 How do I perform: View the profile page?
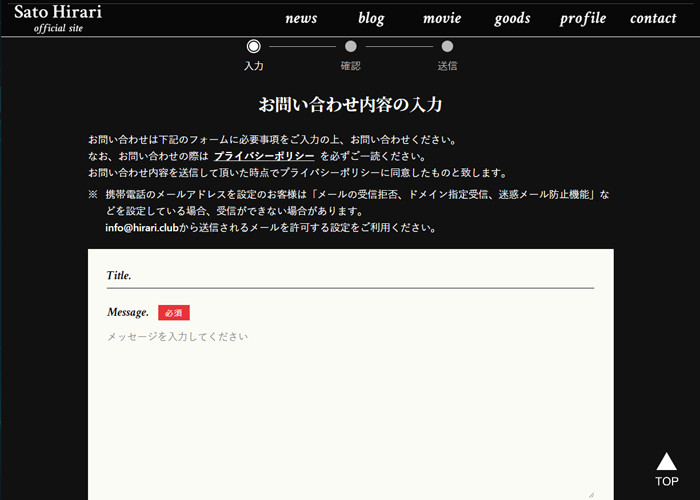click(x=583, y=18)
